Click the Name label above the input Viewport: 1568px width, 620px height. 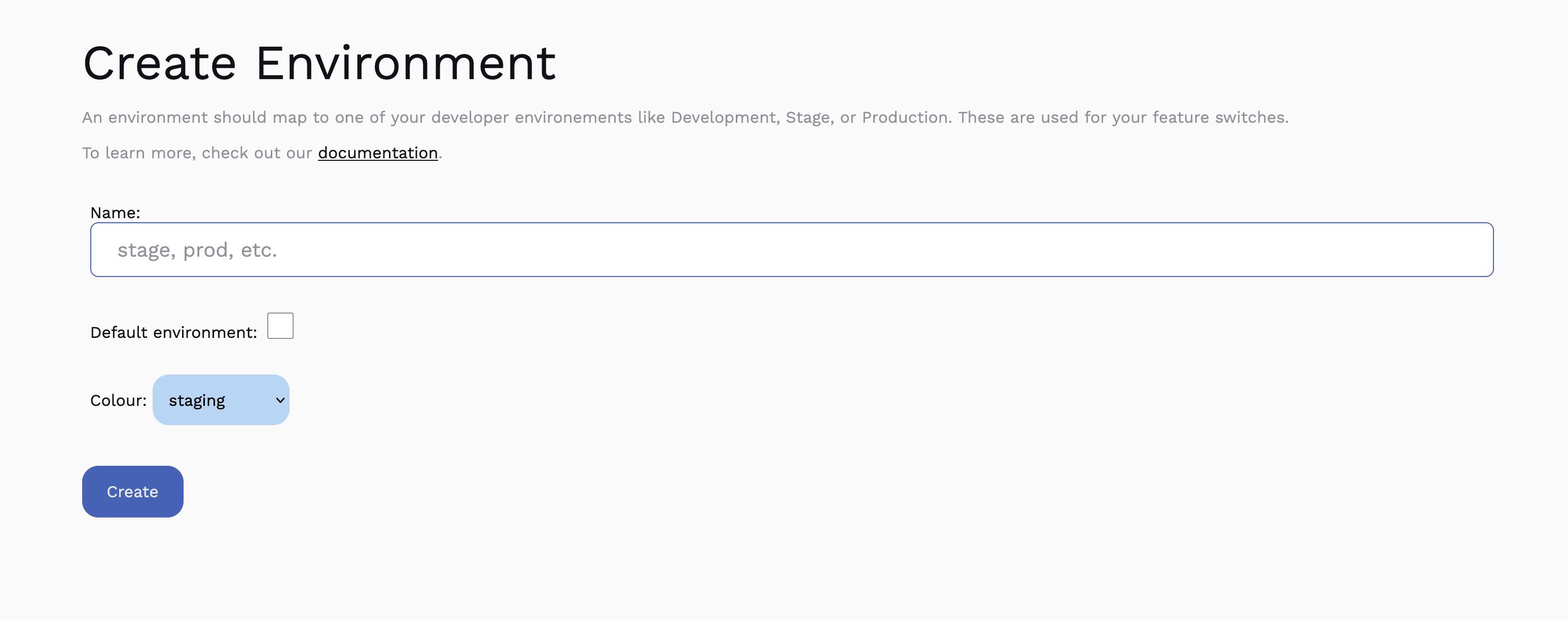pos(115,213)
